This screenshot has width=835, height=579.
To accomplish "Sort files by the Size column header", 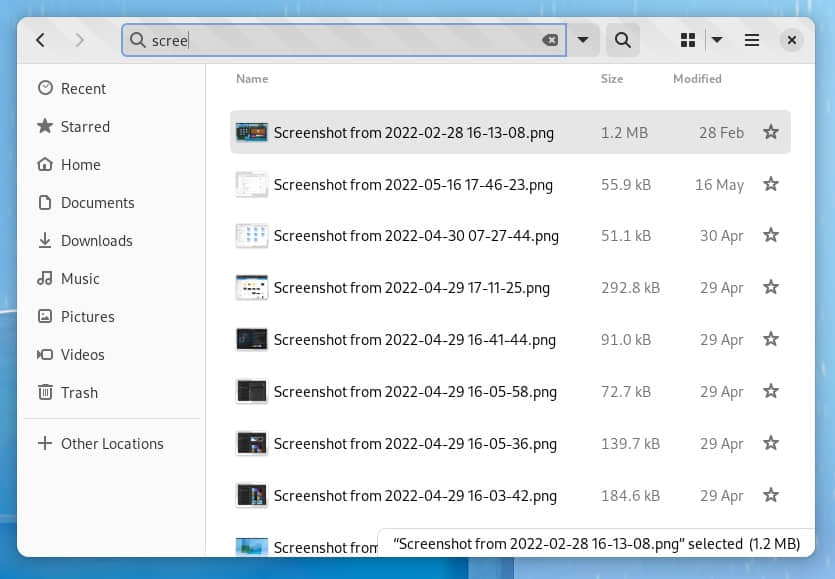I will [612, 79].
